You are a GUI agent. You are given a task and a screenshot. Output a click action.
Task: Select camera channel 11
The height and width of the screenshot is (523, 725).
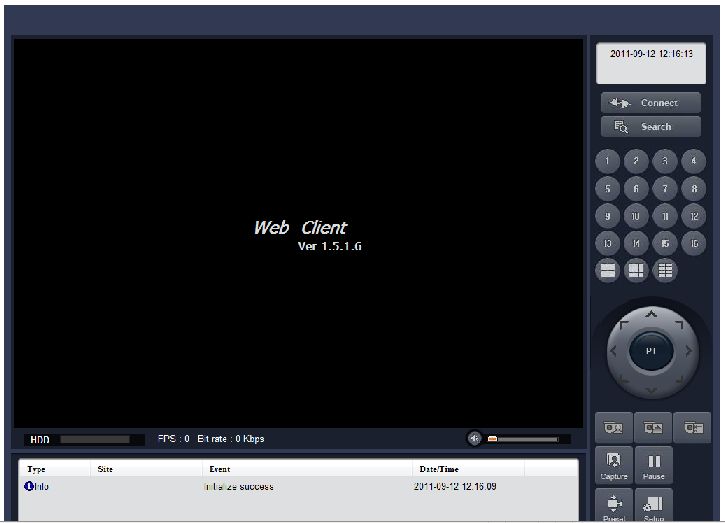[665, 216]
